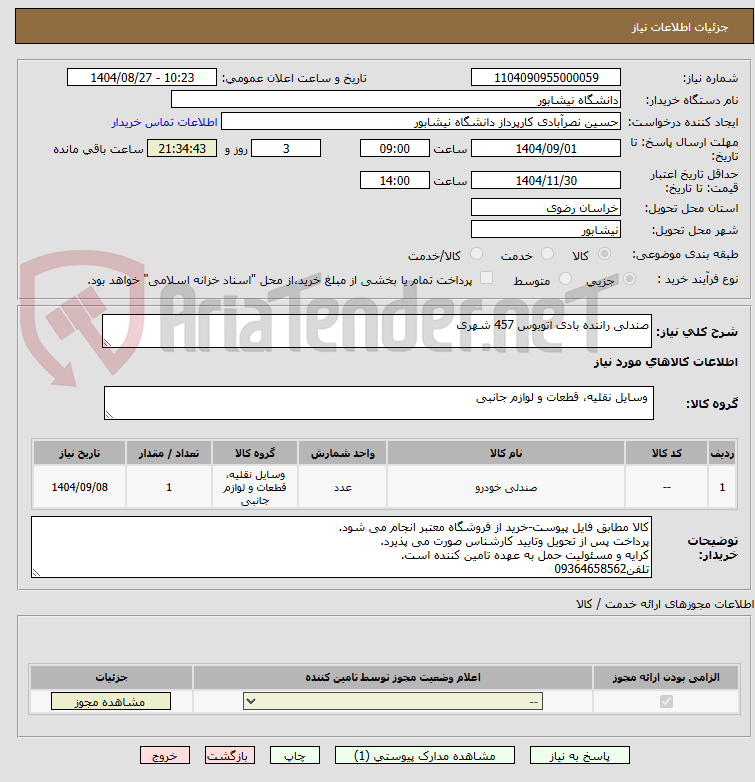Click the نام دستگاه خریدار field
Viewport: 755px width, 782px height.
(396, 100)
